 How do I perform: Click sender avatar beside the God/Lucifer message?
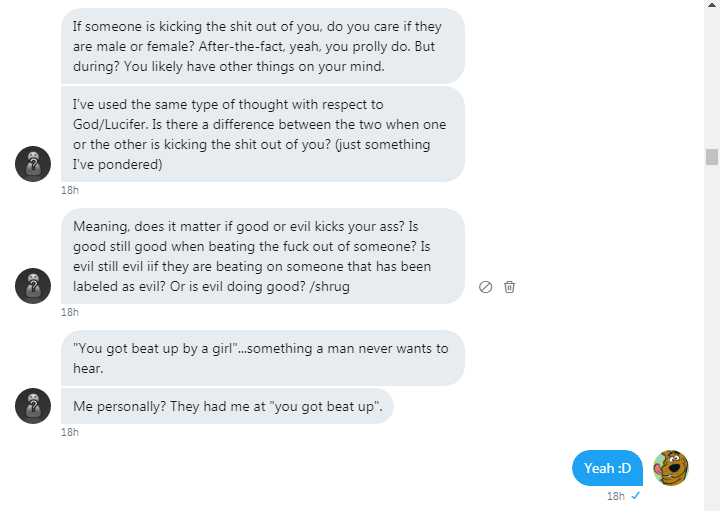click(x=33, y=163)
